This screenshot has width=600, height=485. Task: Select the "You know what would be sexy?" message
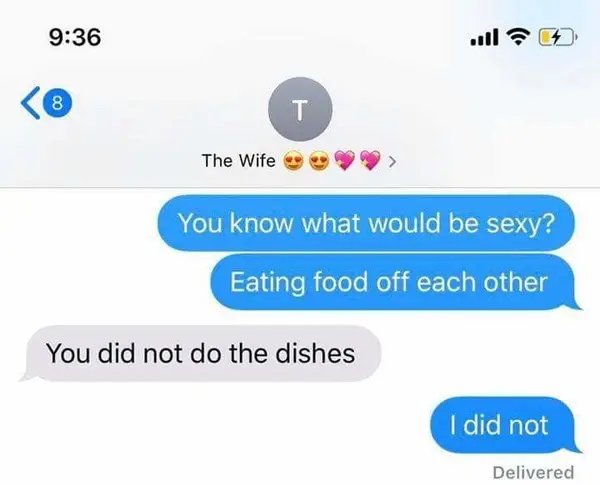366,223
